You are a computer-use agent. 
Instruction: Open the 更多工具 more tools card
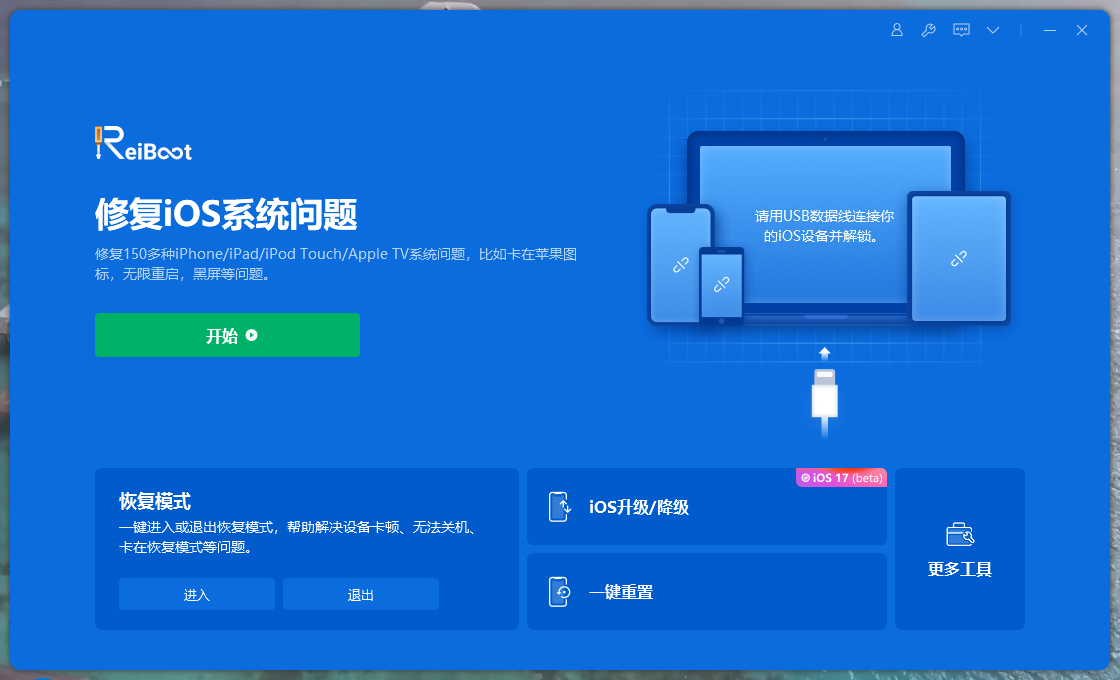(959, 549)
